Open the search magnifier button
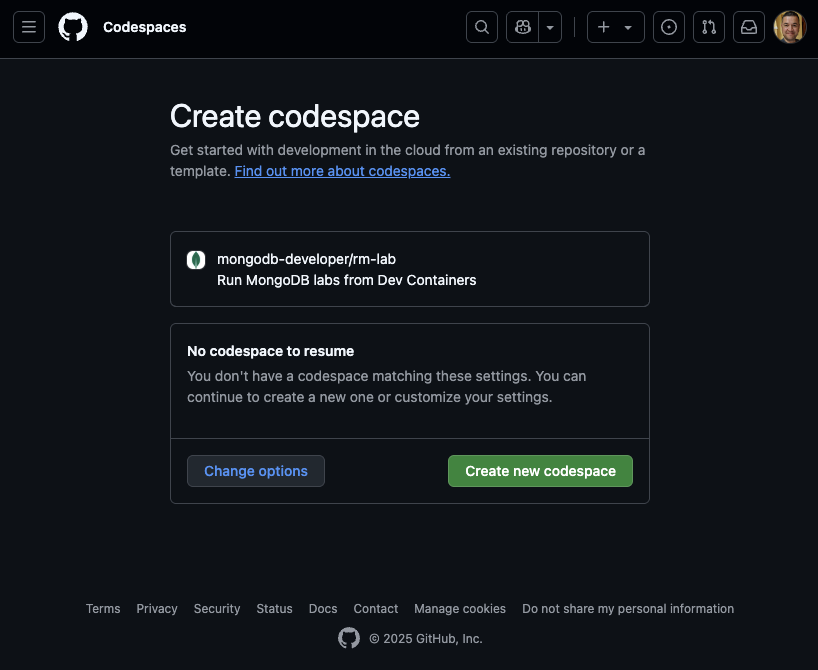This screenshot has height=670, width=818. pos(482,27)
